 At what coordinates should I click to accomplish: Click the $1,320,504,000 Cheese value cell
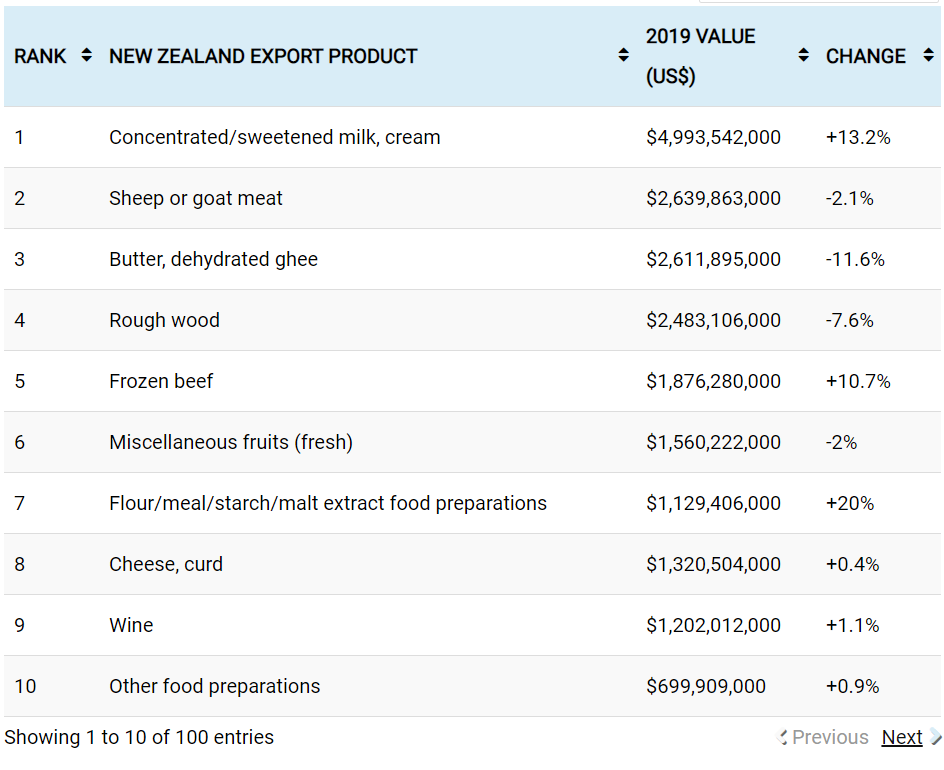(x=713, y=564)
